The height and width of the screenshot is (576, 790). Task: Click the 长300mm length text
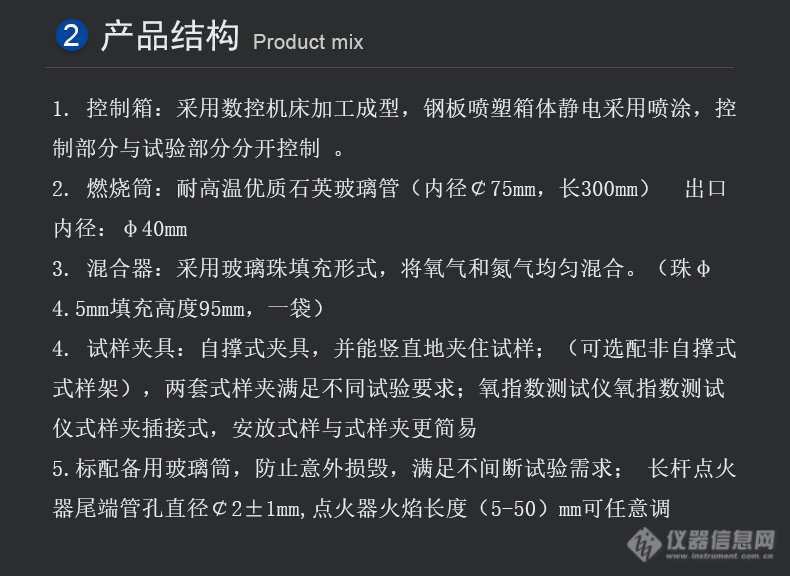tap(598, 188)
